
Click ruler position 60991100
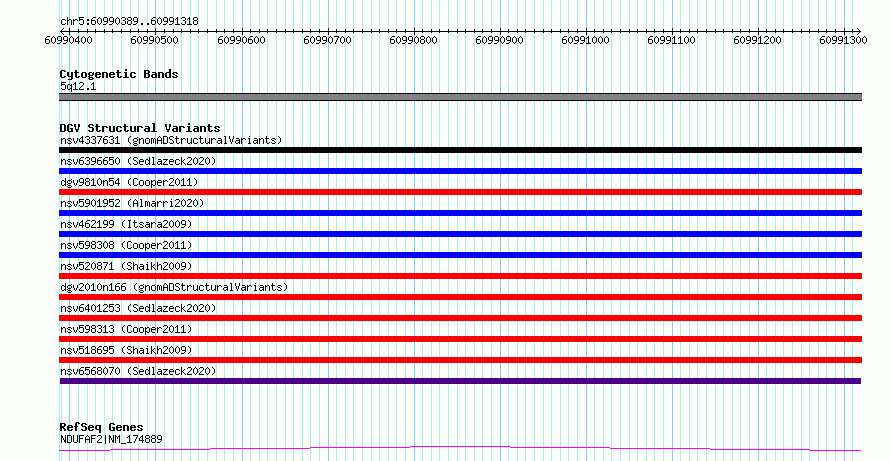(671, 40)
